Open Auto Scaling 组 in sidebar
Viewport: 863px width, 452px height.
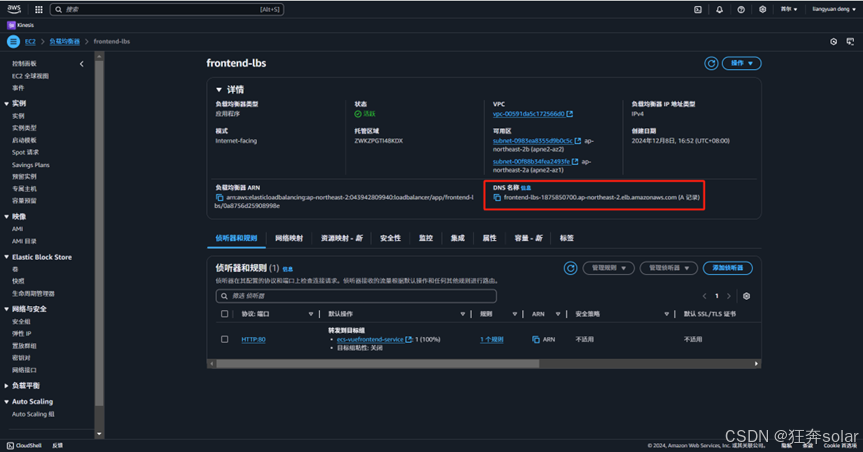(x=33, y=415)
